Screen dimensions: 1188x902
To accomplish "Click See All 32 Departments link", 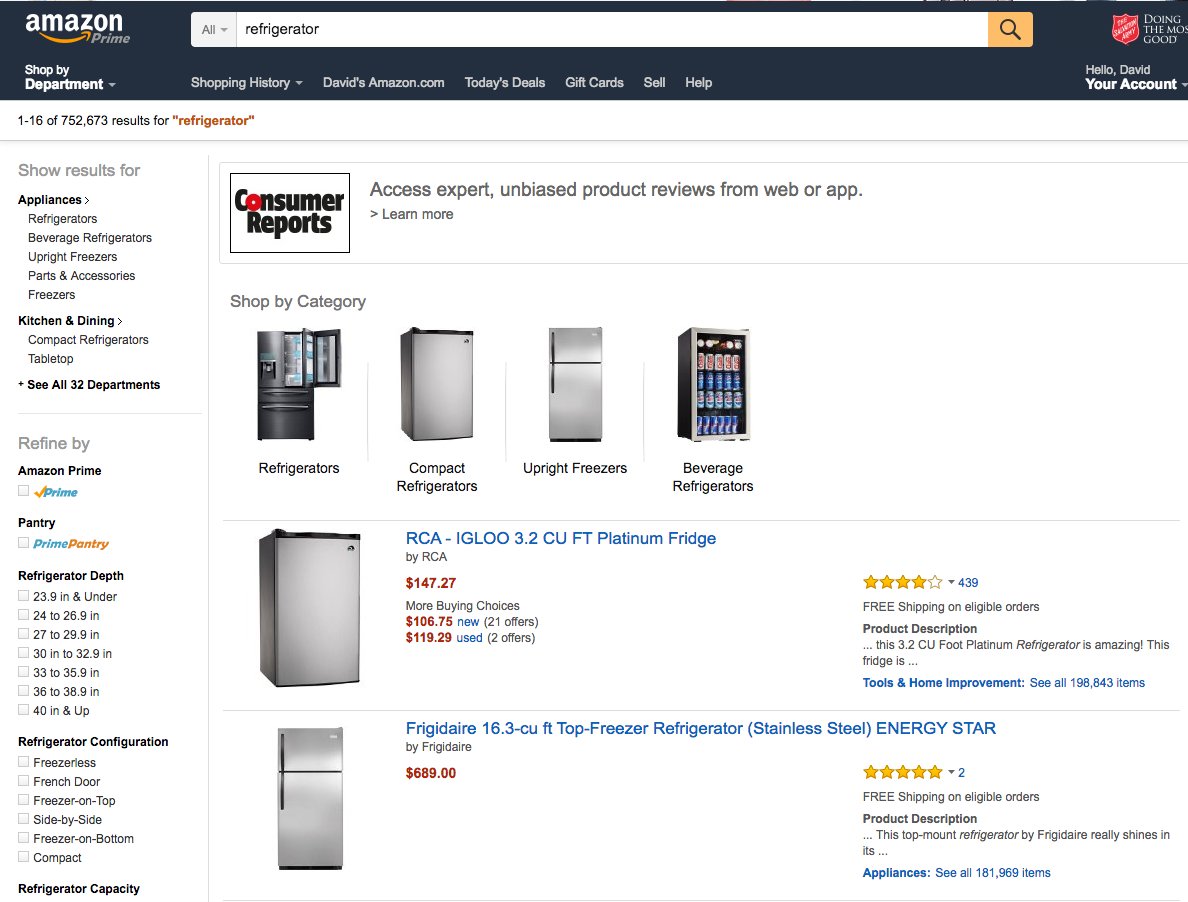I will coord(93,385).
